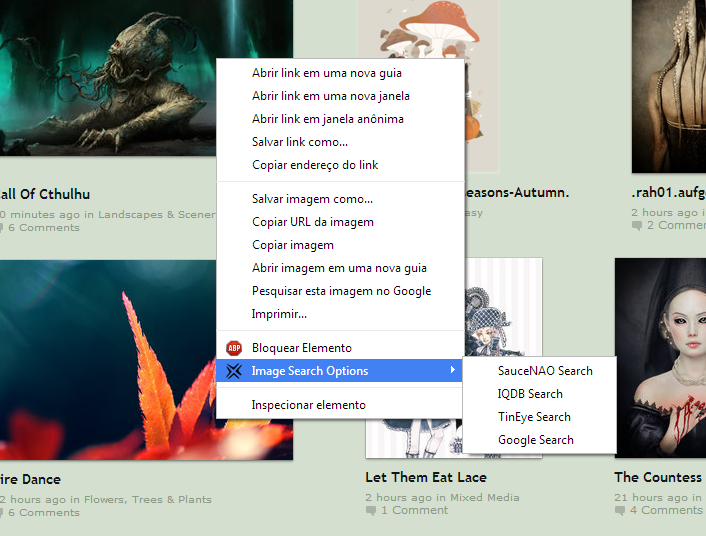
Task: Choose Copiar endereço do link
Action: [340, 165]
